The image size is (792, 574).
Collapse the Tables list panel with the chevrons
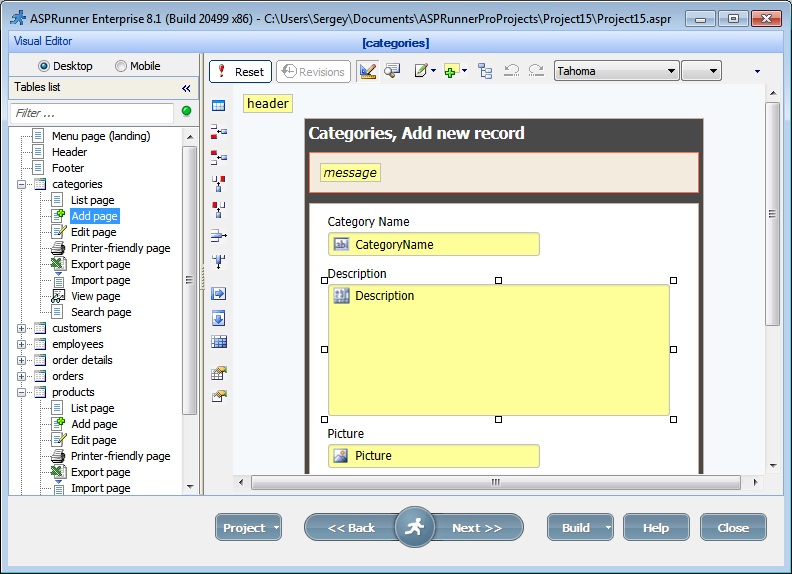[186, 88]
